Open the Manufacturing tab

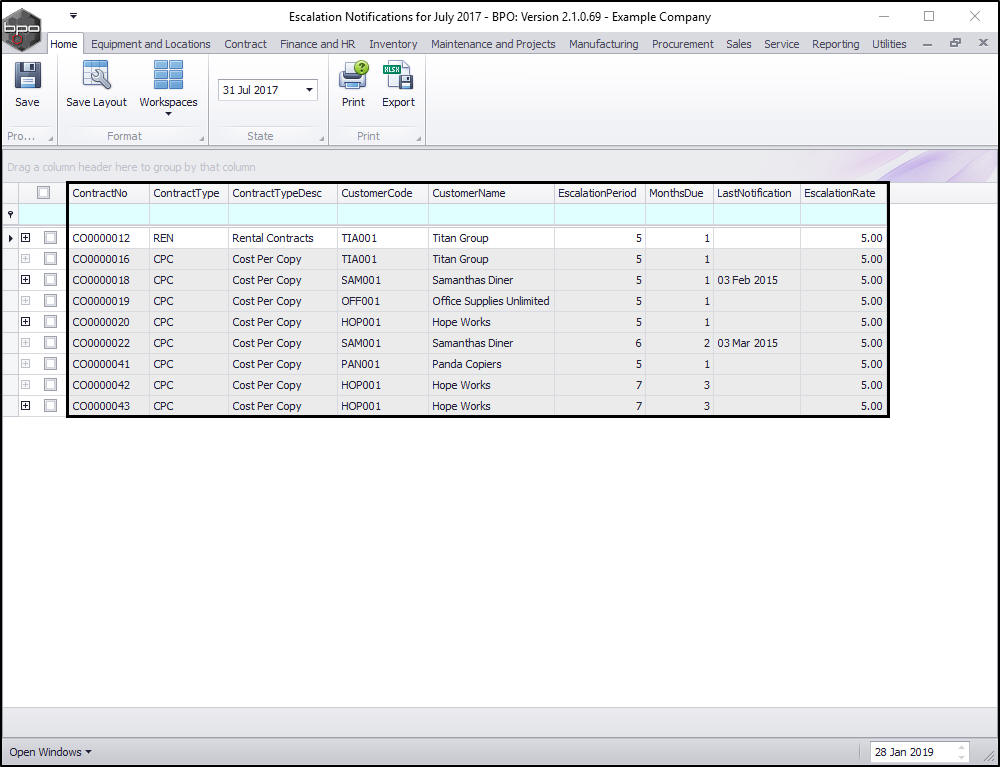coord(603,44)
